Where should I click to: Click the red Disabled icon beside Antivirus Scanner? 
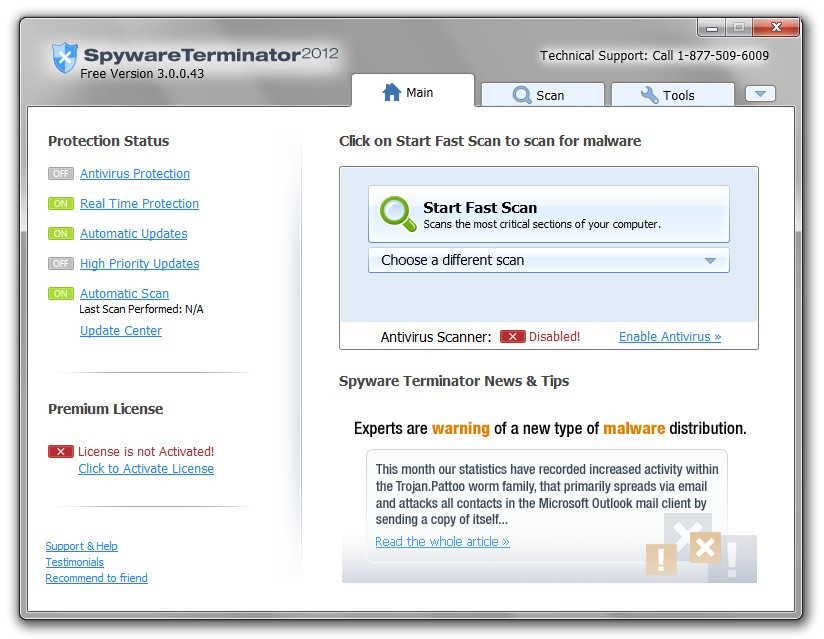512,337
